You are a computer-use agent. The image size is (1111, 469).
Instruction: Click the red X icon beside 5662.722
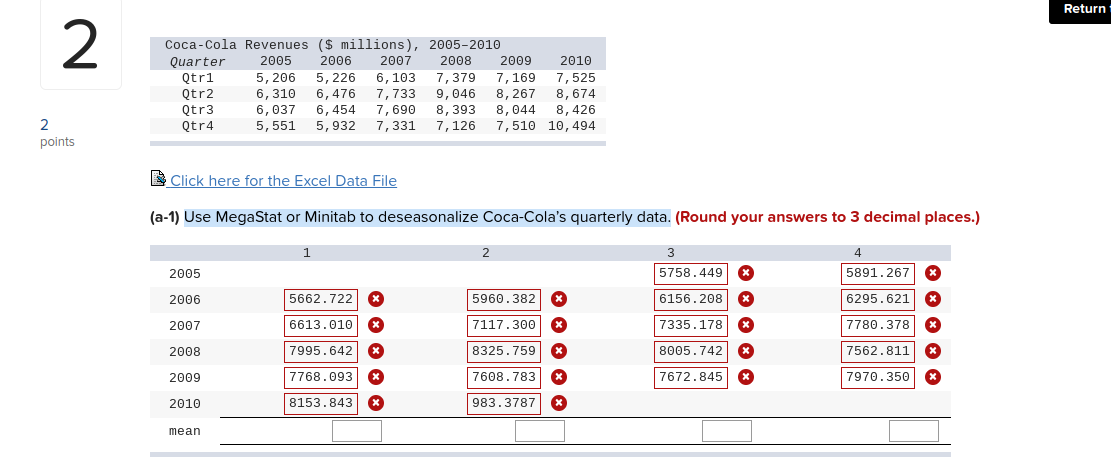[375, 299]
